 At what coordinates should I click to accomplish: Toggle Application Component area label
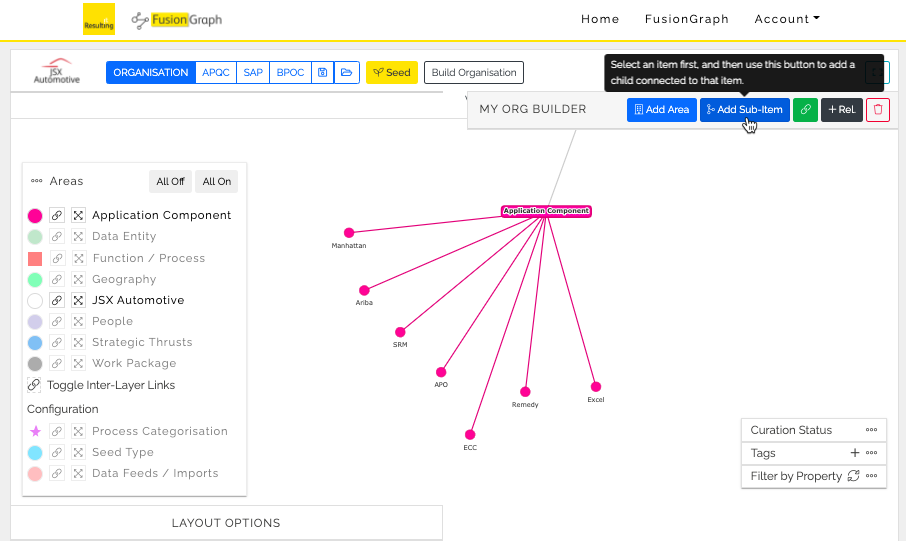161,215
